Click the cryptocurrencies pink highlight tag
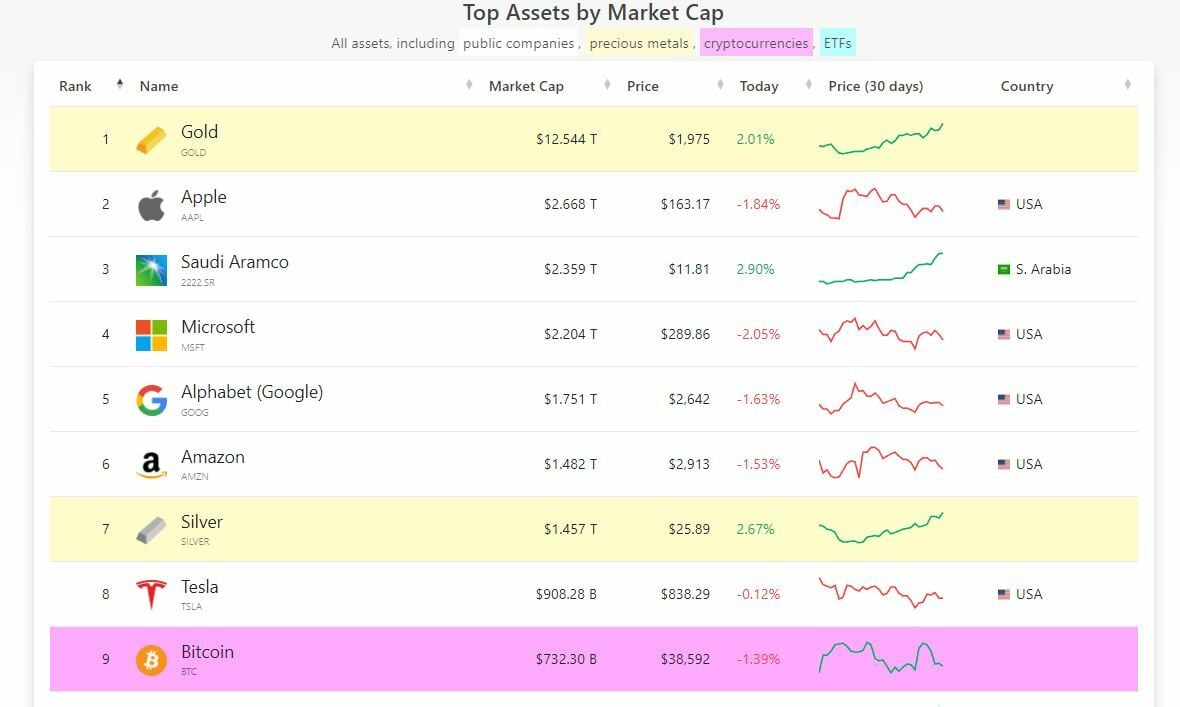The image size is (1180, 707). coord(755,44)
